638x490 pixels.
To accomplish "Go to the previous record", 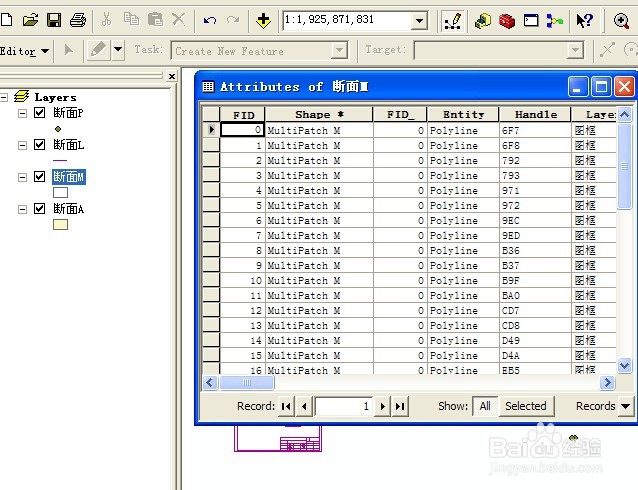I will [304, 406].
